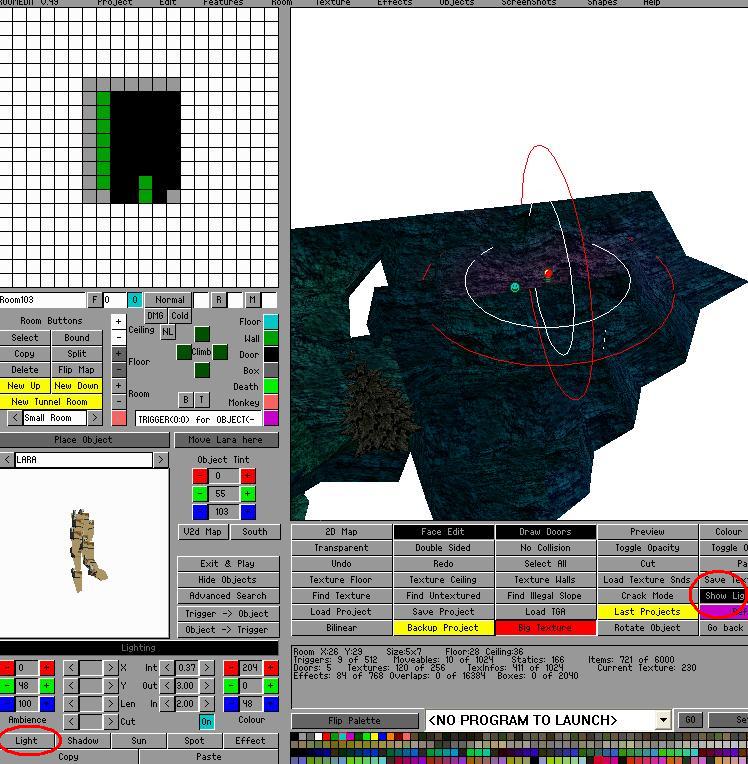Screen dimensions: 748x764
Task: Click the Room103 name field
Action: pyautogui.click(x=42, y=300)
